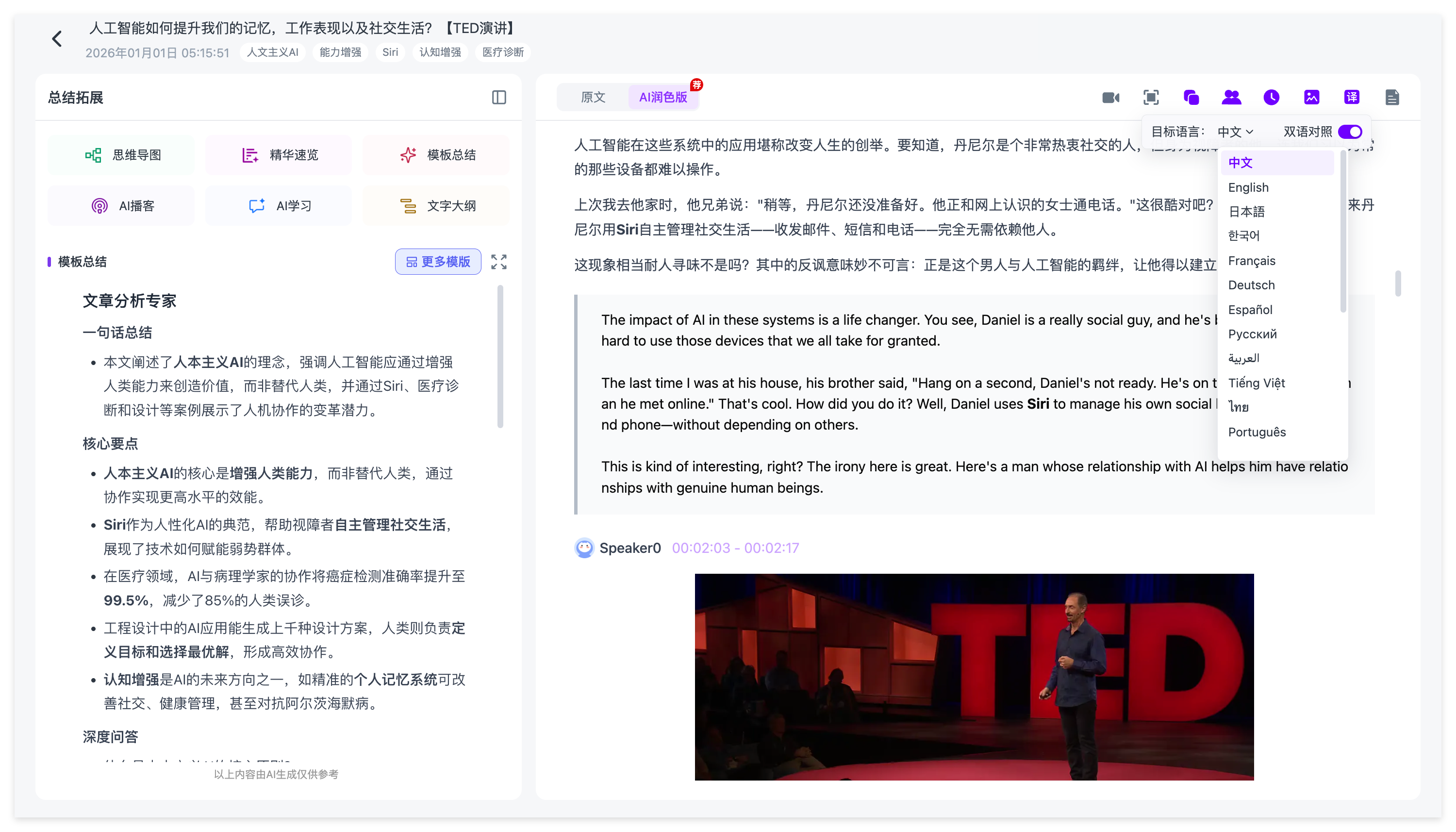Image resolution: width=1456 pixels, height=832 pixels.
Task: Click the TED talk video thumbnail
Action: click(974, 677)
